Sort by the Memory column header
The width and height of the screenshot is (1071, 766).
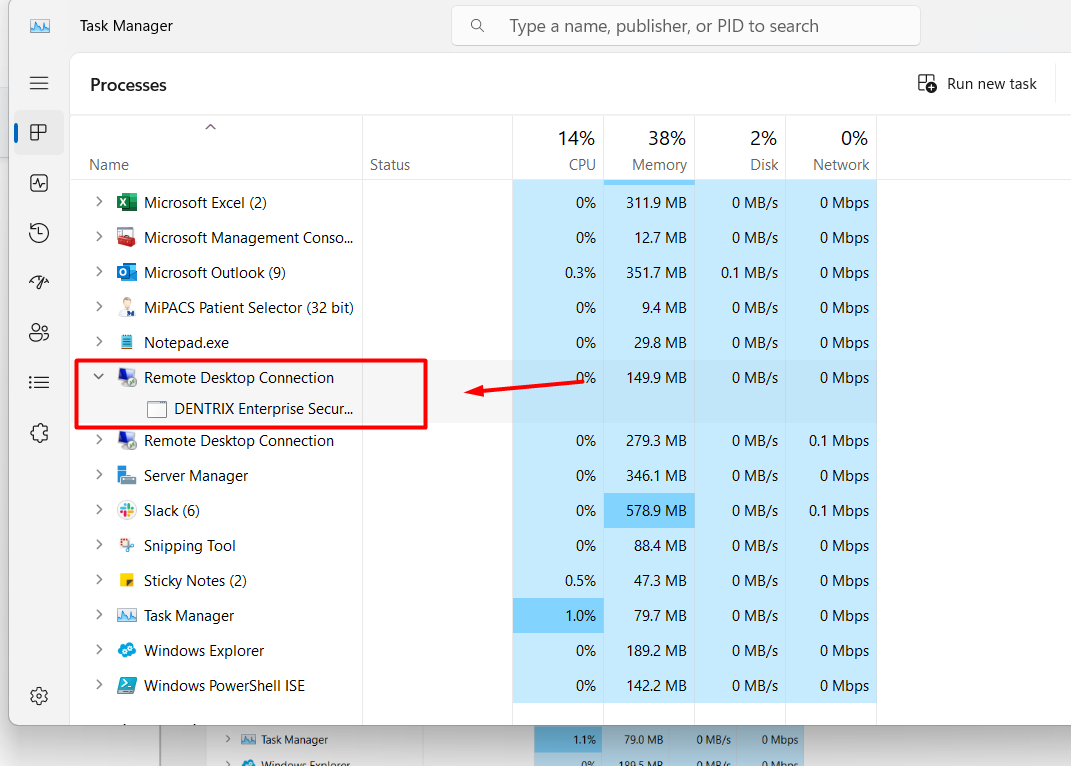(649, 150)
